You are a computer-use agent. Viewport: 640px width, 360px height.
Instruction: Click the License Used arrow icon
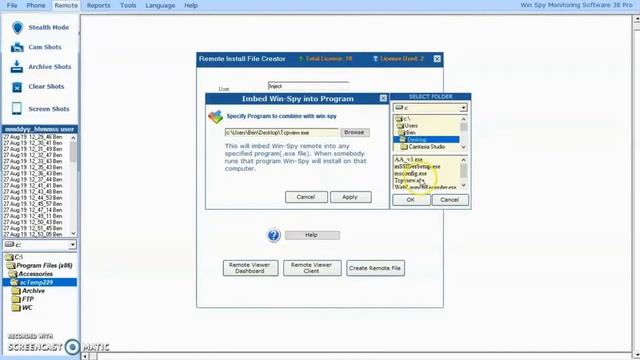[x=376, y=59]
